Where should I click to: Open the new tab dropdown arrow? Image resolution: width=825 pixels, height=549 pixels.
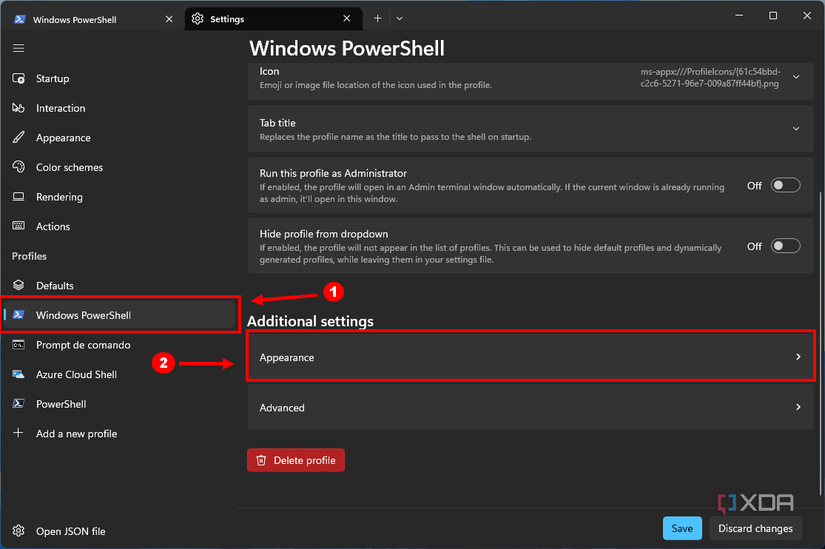click(x=399, y=18)
